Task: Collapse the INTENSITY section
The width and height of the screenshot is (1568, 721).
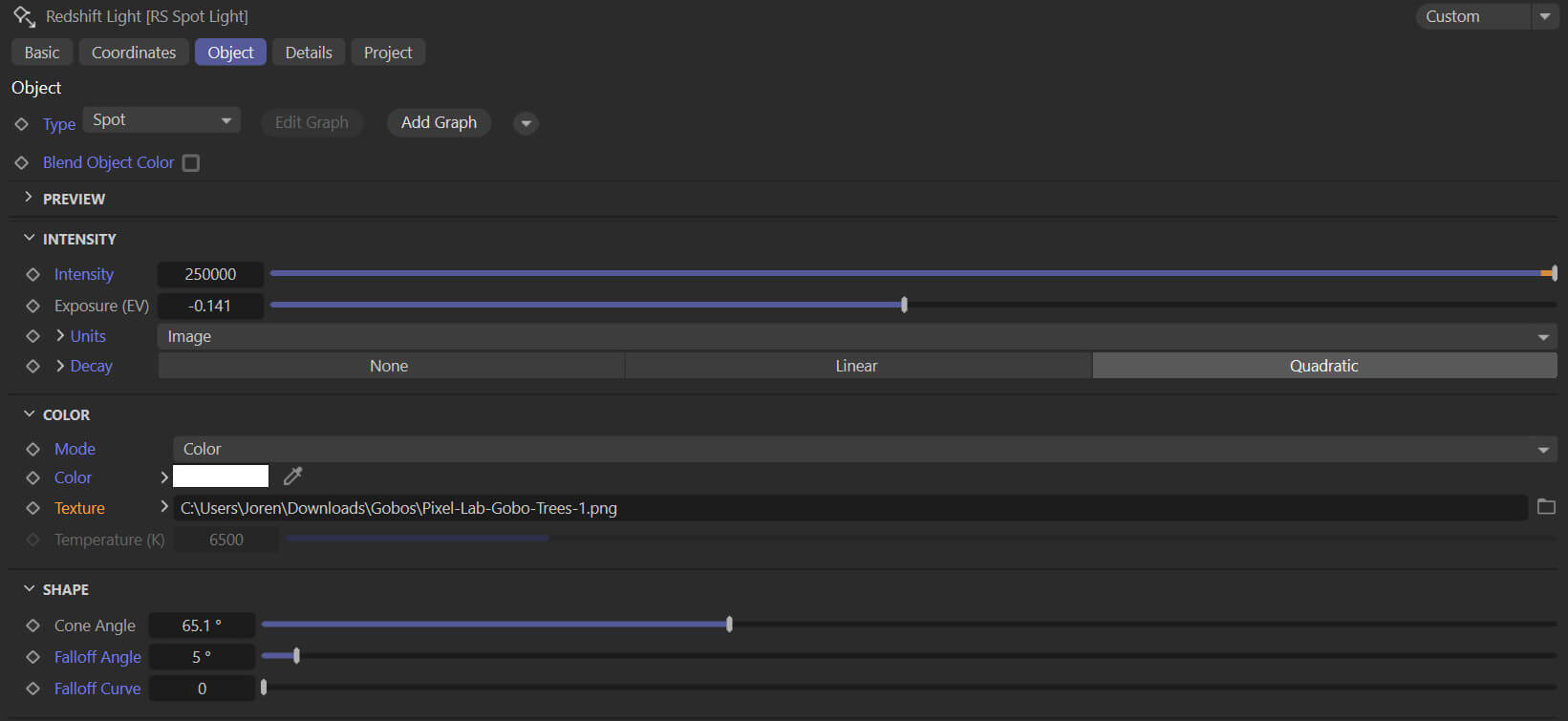Action: point(29,238)
